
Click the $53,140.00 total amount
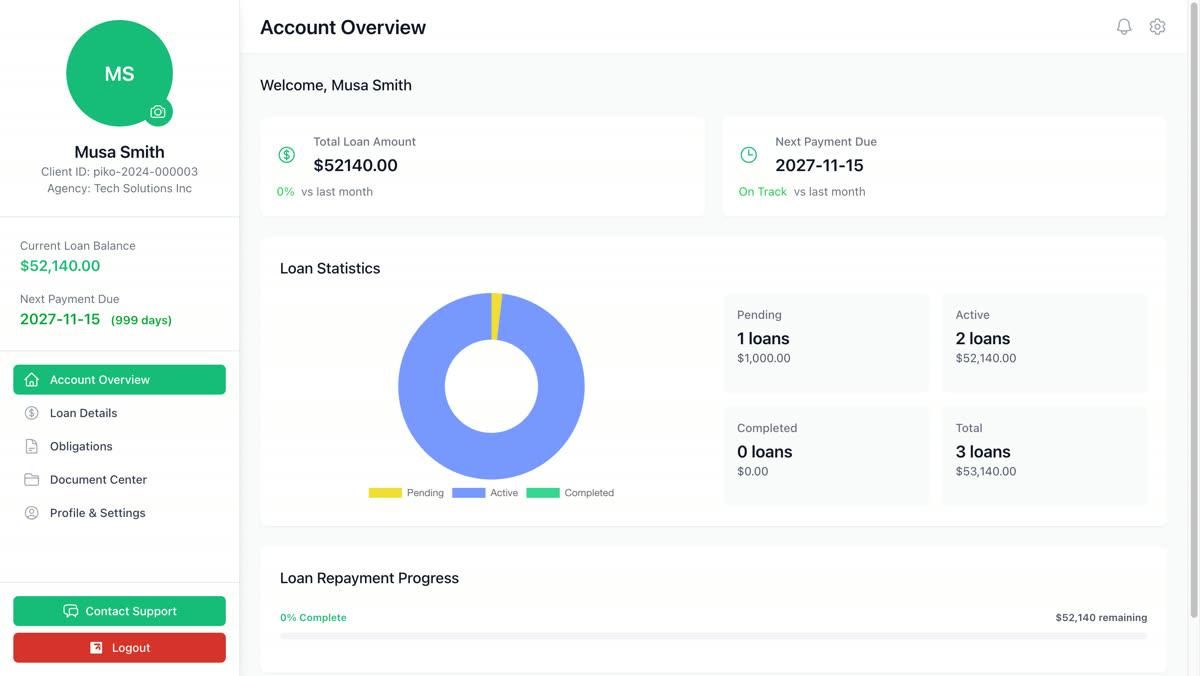pyautogui.click(x=986, y=471)
